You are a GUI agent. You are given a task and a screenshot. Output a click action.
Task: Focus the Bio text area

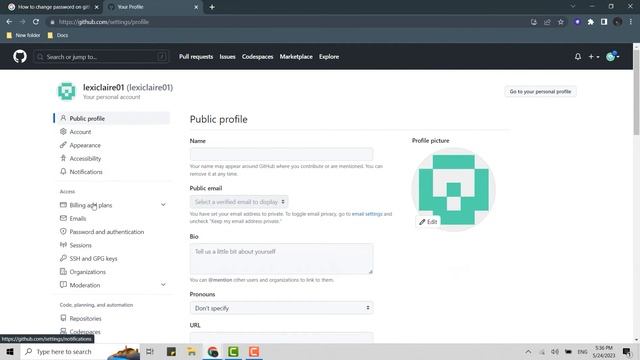click(x=281, y=259)
